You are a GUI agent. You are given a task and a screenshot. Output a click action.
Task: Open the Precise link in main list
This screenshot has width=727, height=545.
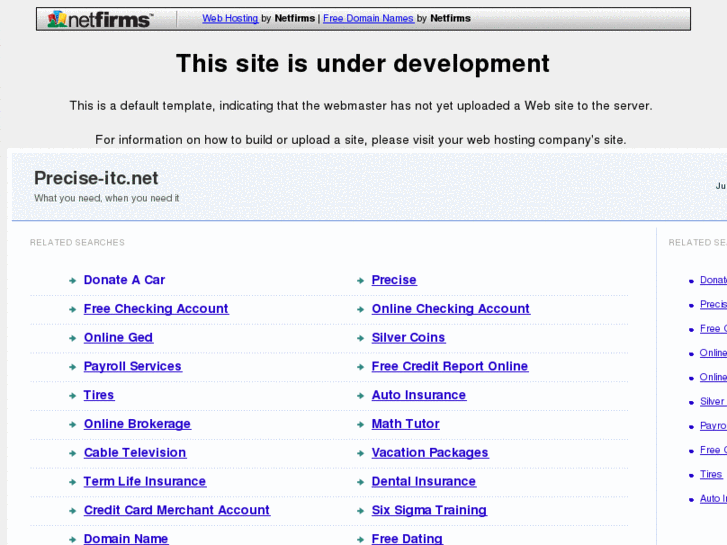click(394, 280)
